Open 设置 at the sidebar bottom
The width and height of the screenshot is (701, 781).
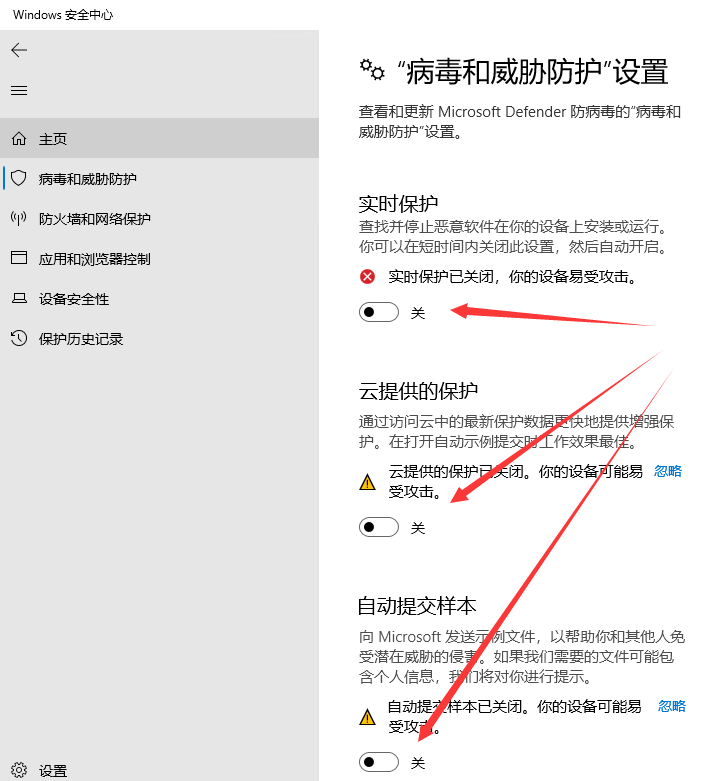coord(159,770)
